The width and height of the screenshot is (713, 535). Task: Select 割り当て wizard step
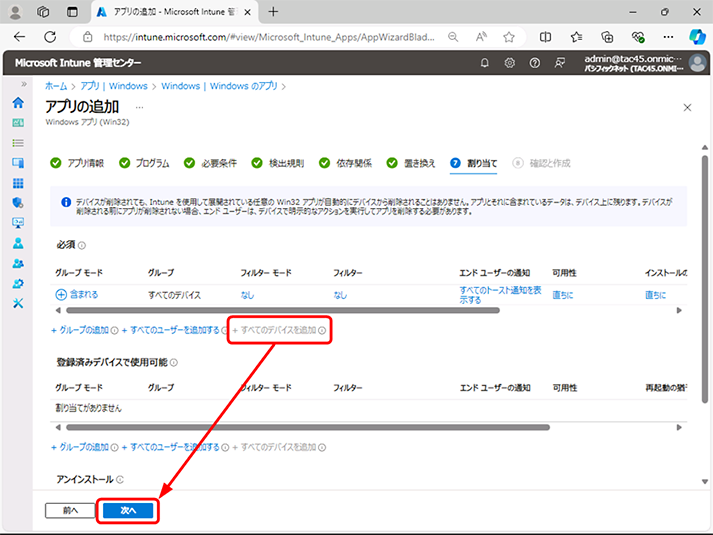pos(473,163)
